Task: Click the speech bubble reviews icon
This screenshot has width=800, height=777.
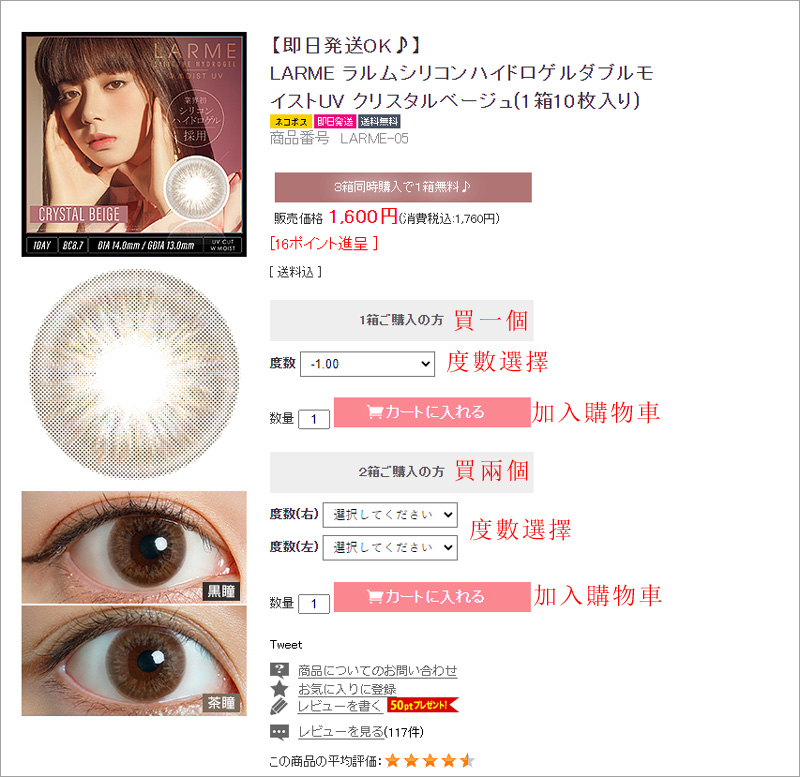Action: point(279,732)
